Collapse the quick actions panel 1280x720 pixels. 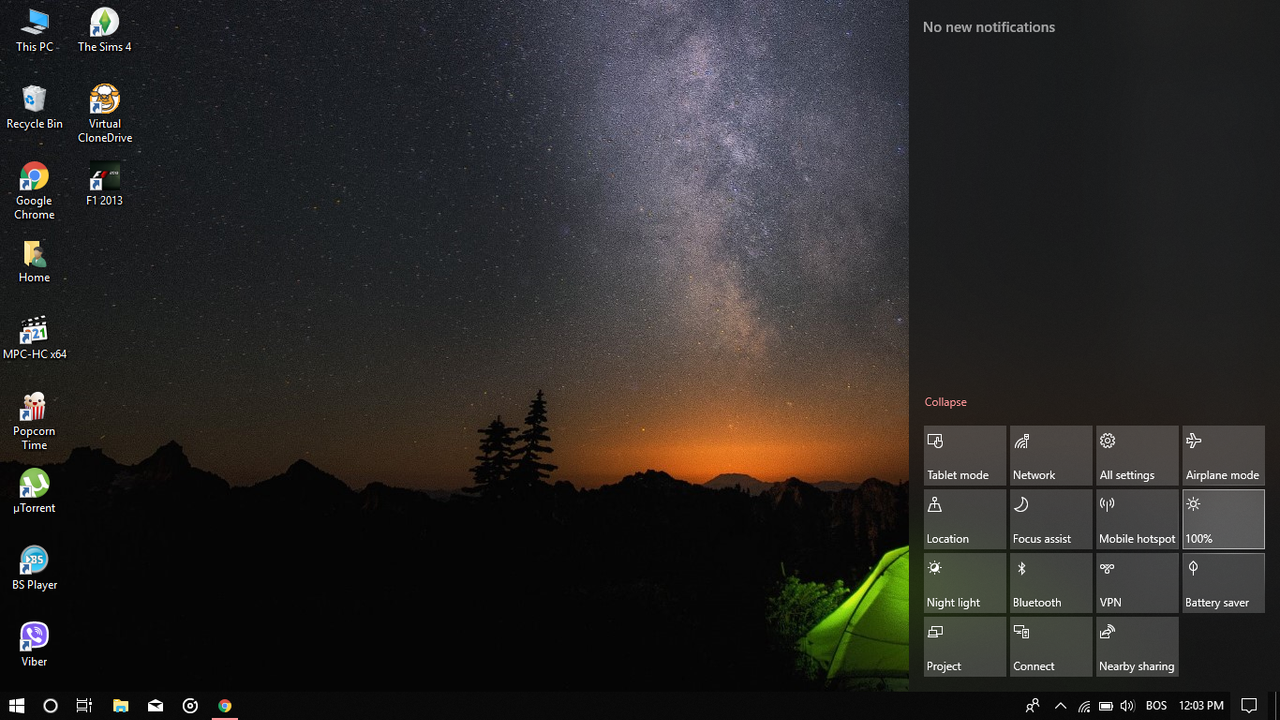click(x=945, y=402)
